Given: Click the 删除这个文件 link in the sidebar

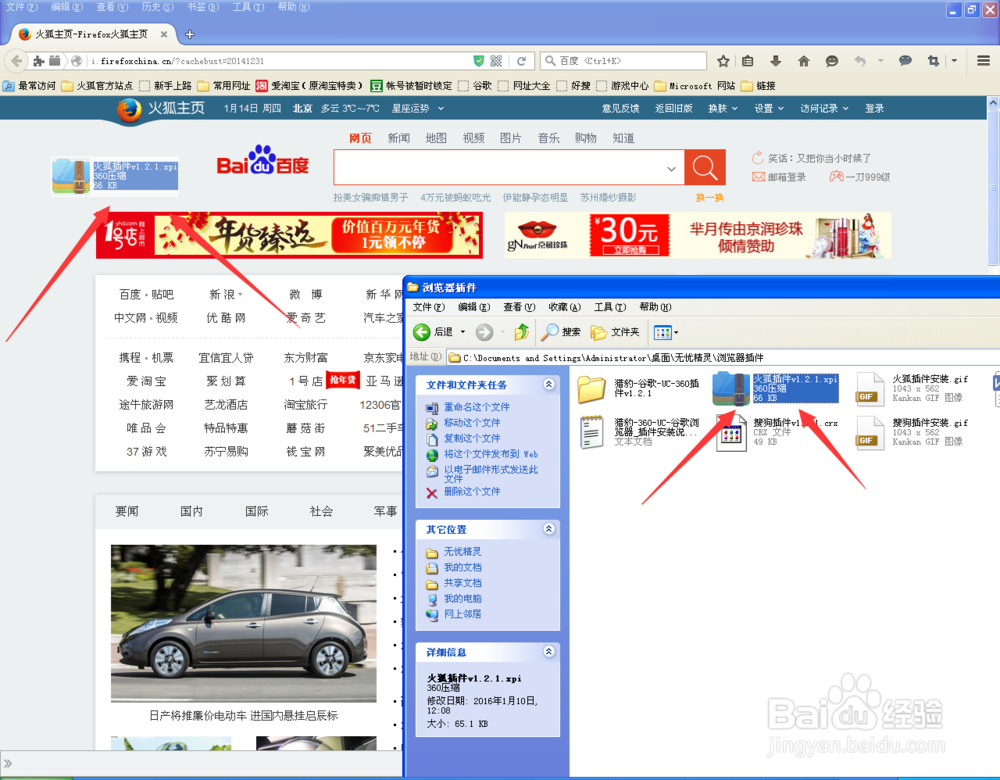Looking at the screenshot, I should pos(470,492).
